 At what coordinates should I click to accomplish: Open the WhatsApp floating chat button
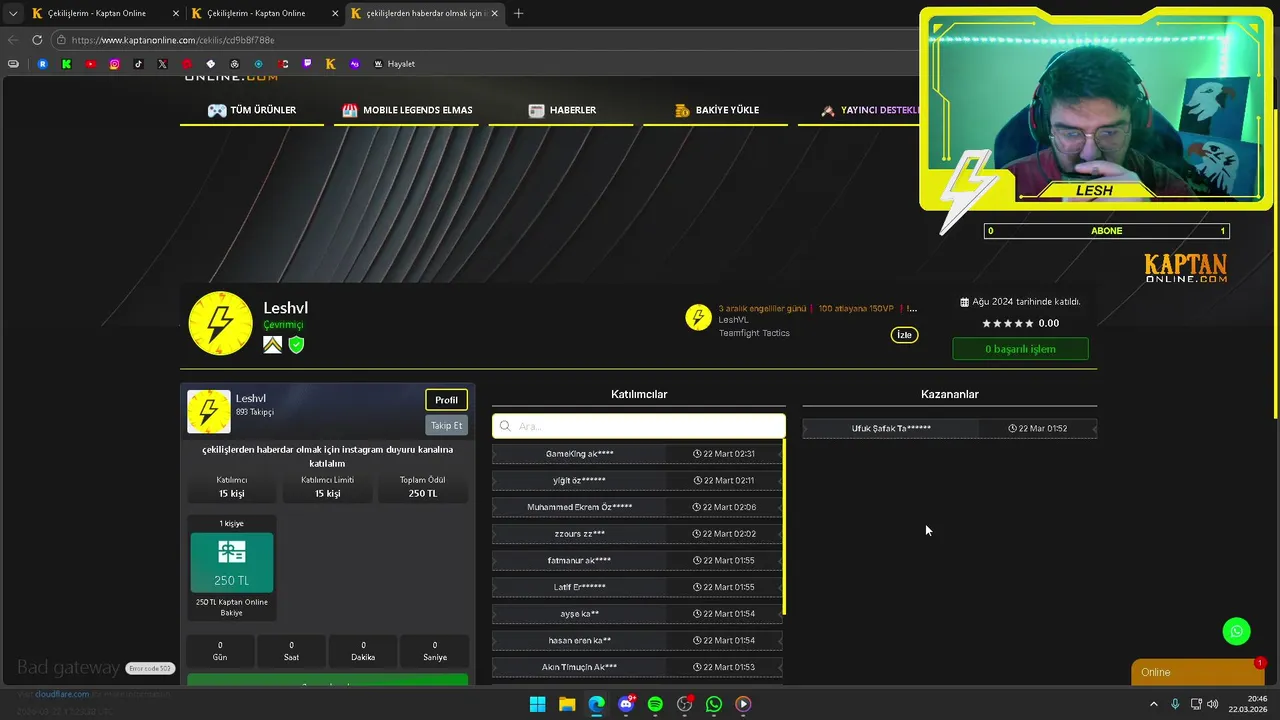(x=1237, y=631)
